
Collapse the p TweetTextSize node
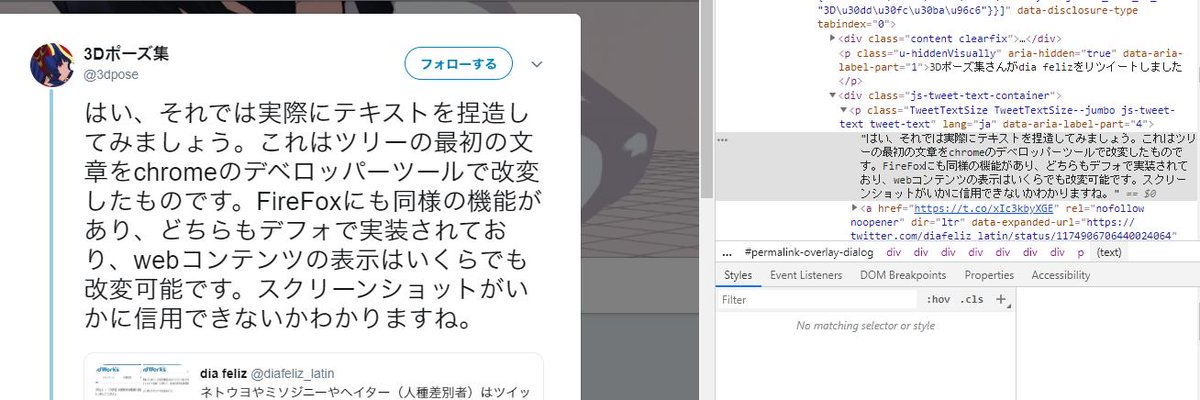click(842, 109)
